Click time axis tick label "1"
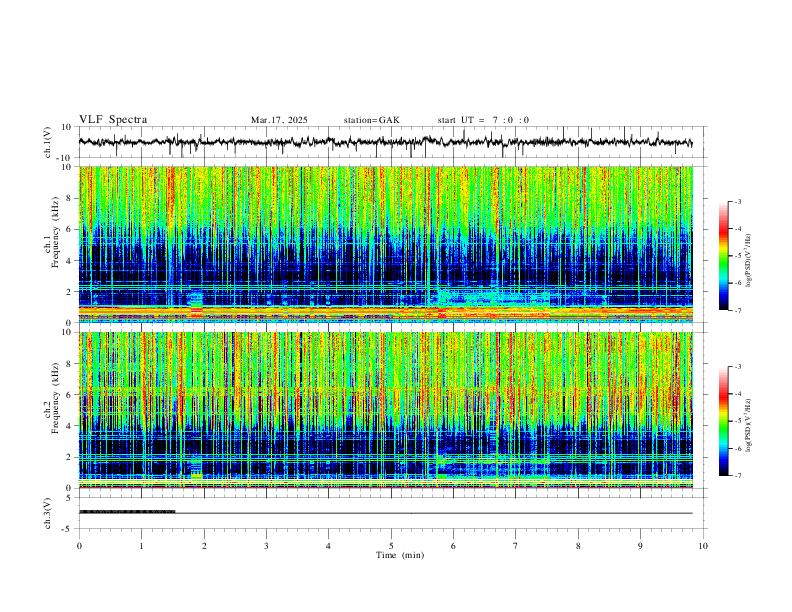This screenshot has width=792, height=612. click(141, 546)
